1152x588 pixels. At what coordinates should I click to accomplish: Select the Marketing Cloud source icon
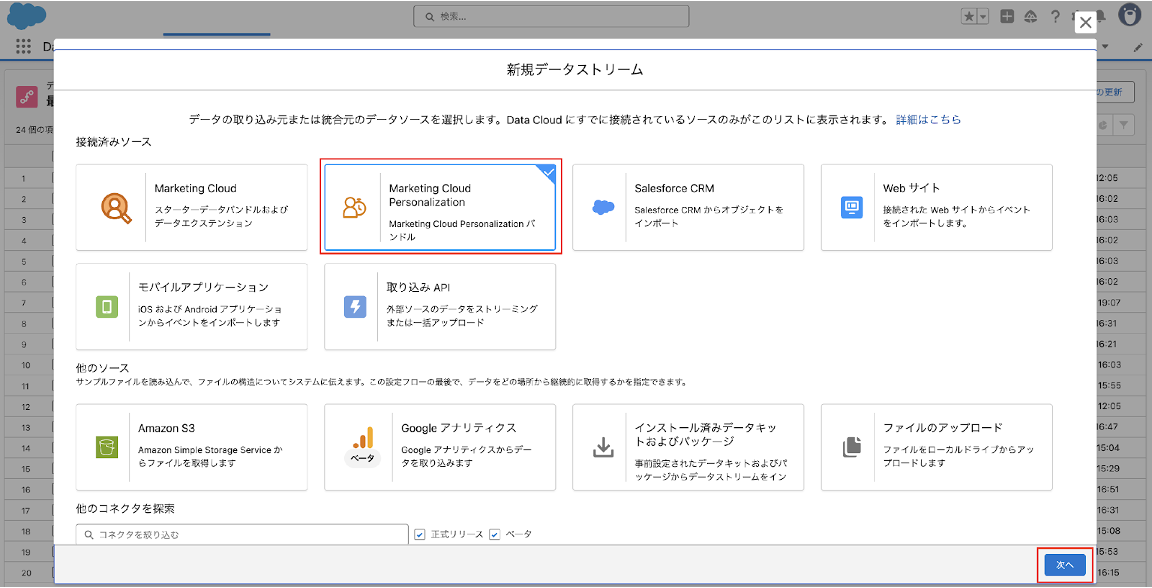click(x=116, y=207)
